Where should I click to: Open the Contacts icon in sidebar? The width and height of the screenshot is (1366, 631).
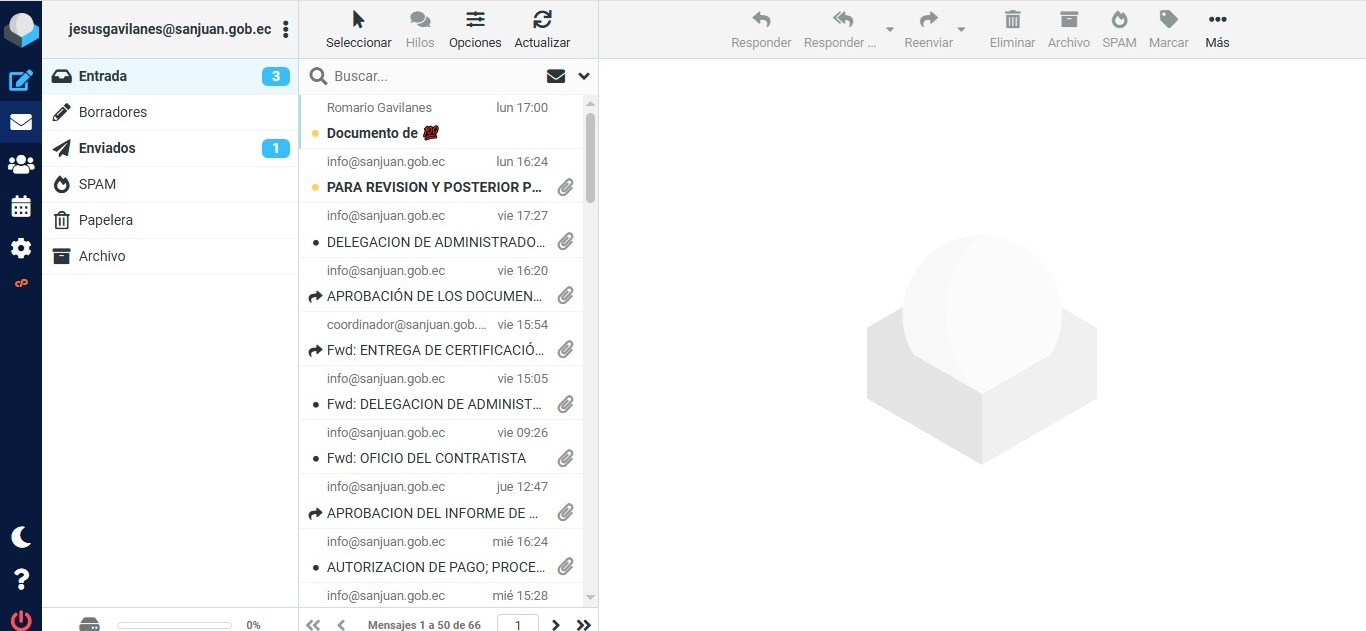tap(21, 164)
